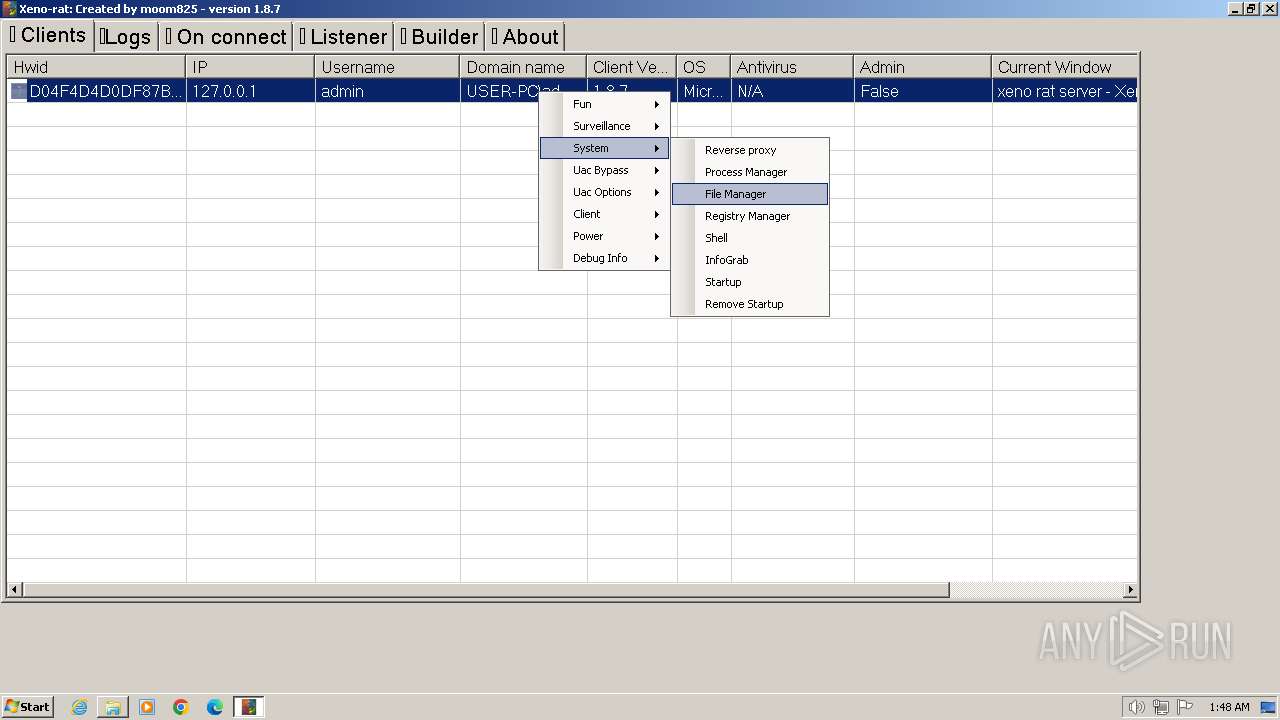The height and width of the screenshot is (720, 1280).
Task: Open Windows Explorer folder icon in taskbar
Action: pos(113,707)
